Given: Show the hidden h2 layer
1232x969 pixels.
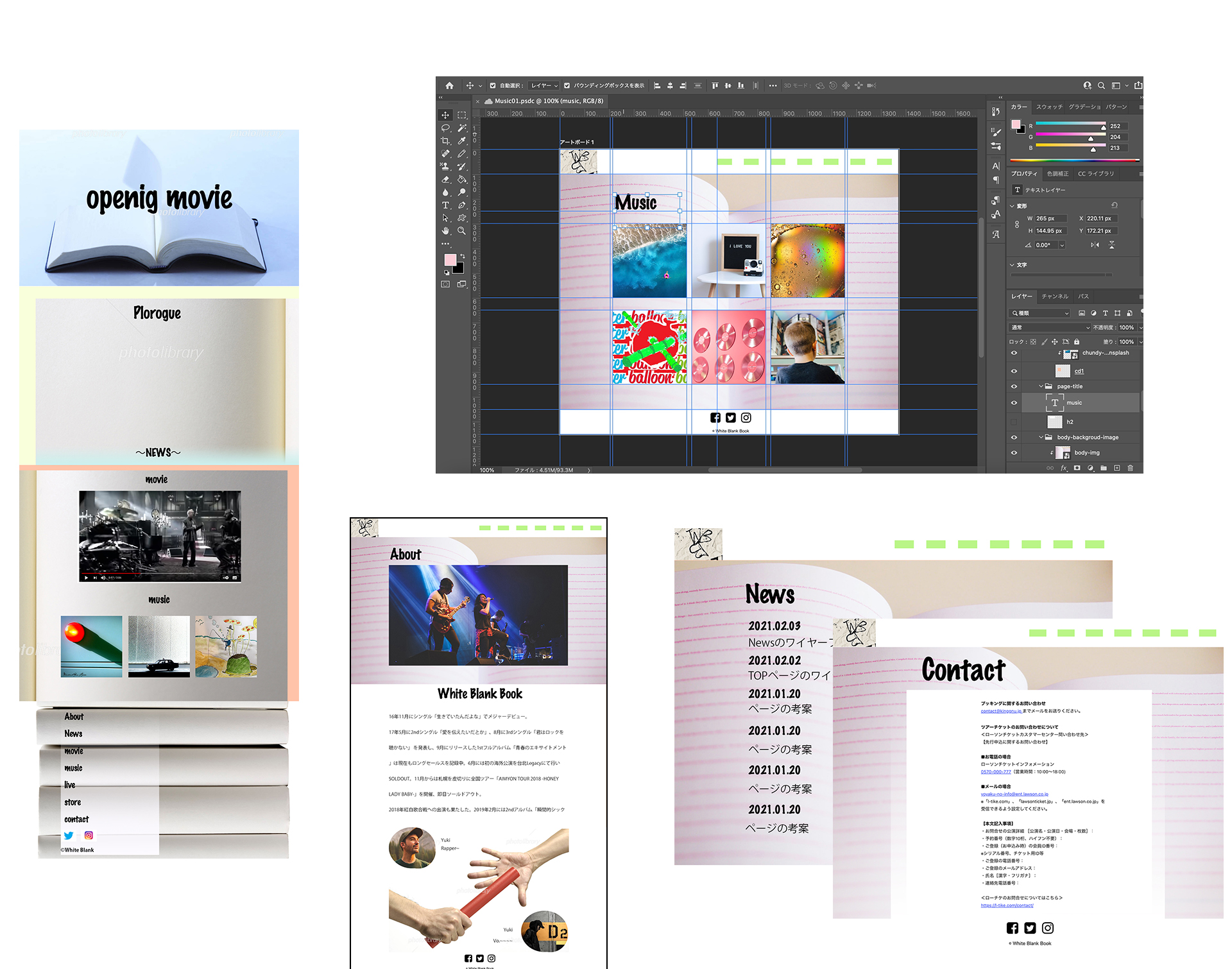Looking at the screenshot, I should click(x=1014, y=422).
